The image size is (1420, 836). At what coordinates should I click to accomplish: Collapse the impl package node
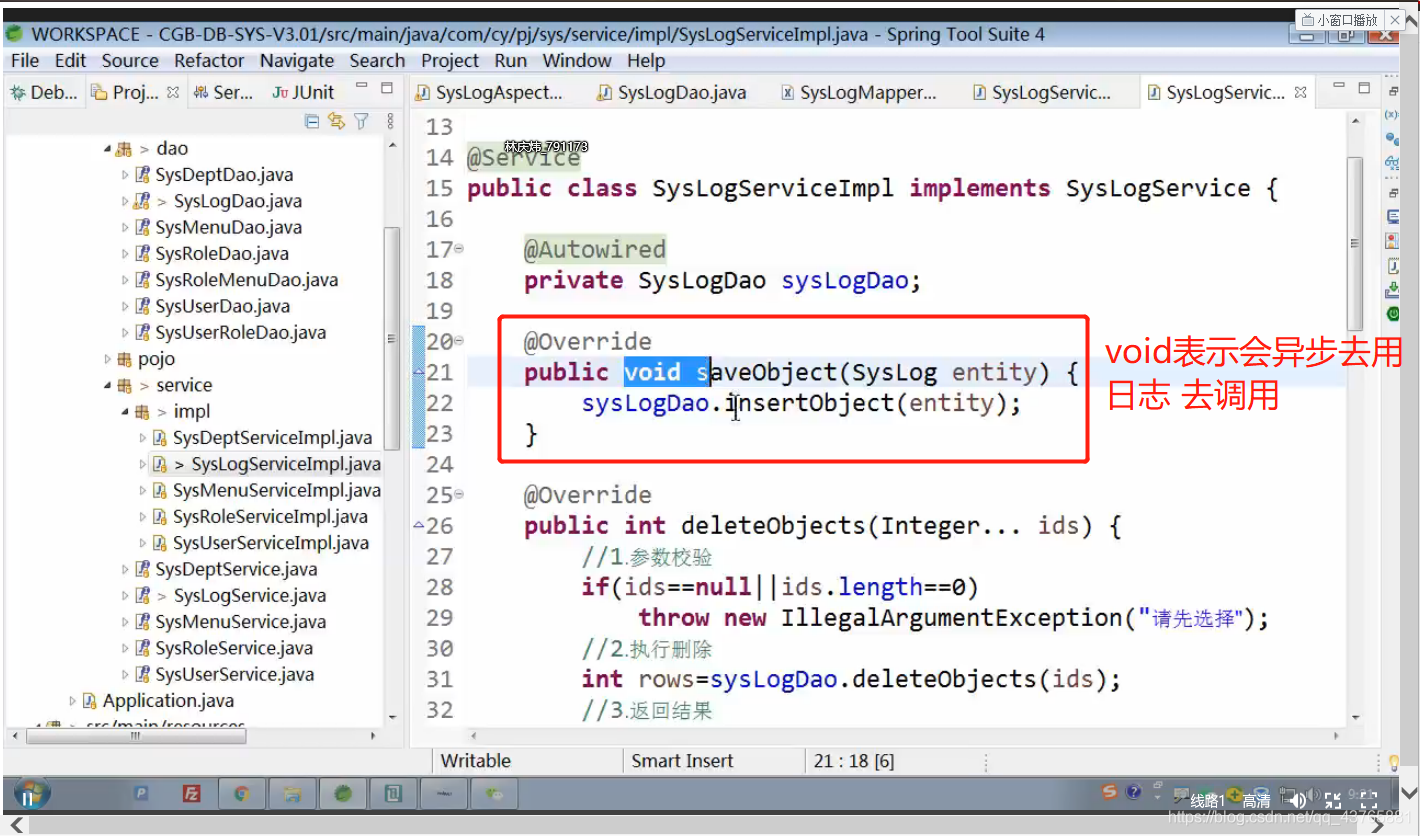[x=125, y=412]
